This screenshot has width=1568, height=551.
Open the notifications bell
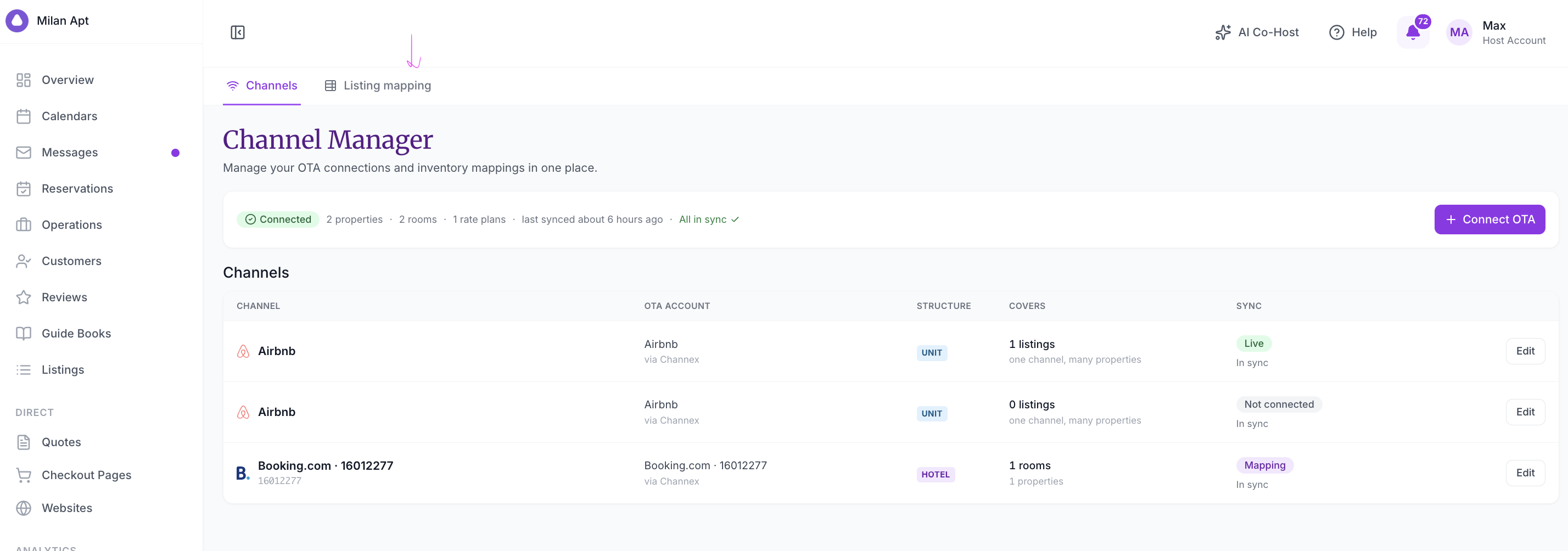pyautogui.click(x=1413, y=32)
